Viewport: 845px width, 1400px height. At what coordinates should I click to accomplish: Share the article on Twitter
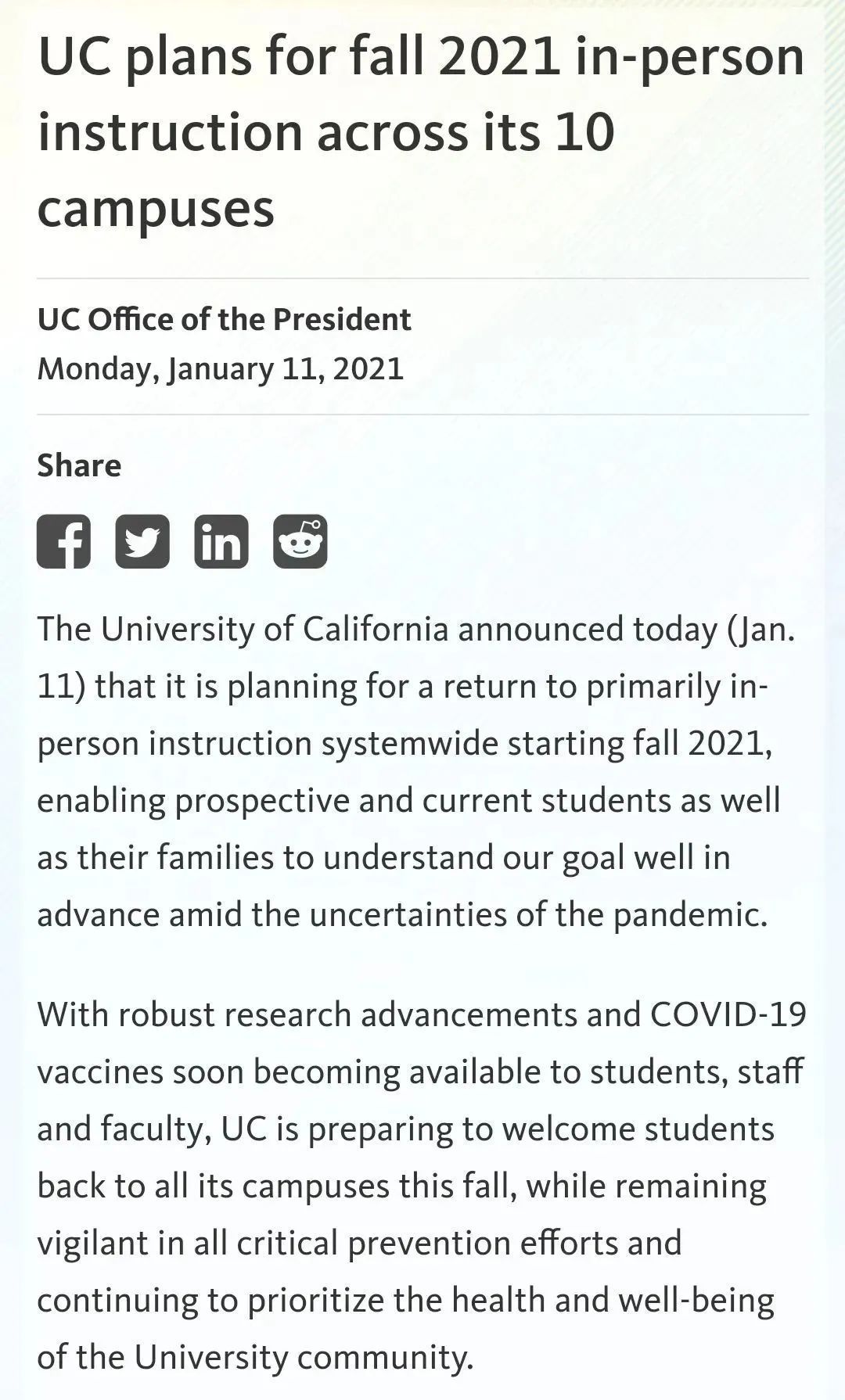click(x=142, y=541)
